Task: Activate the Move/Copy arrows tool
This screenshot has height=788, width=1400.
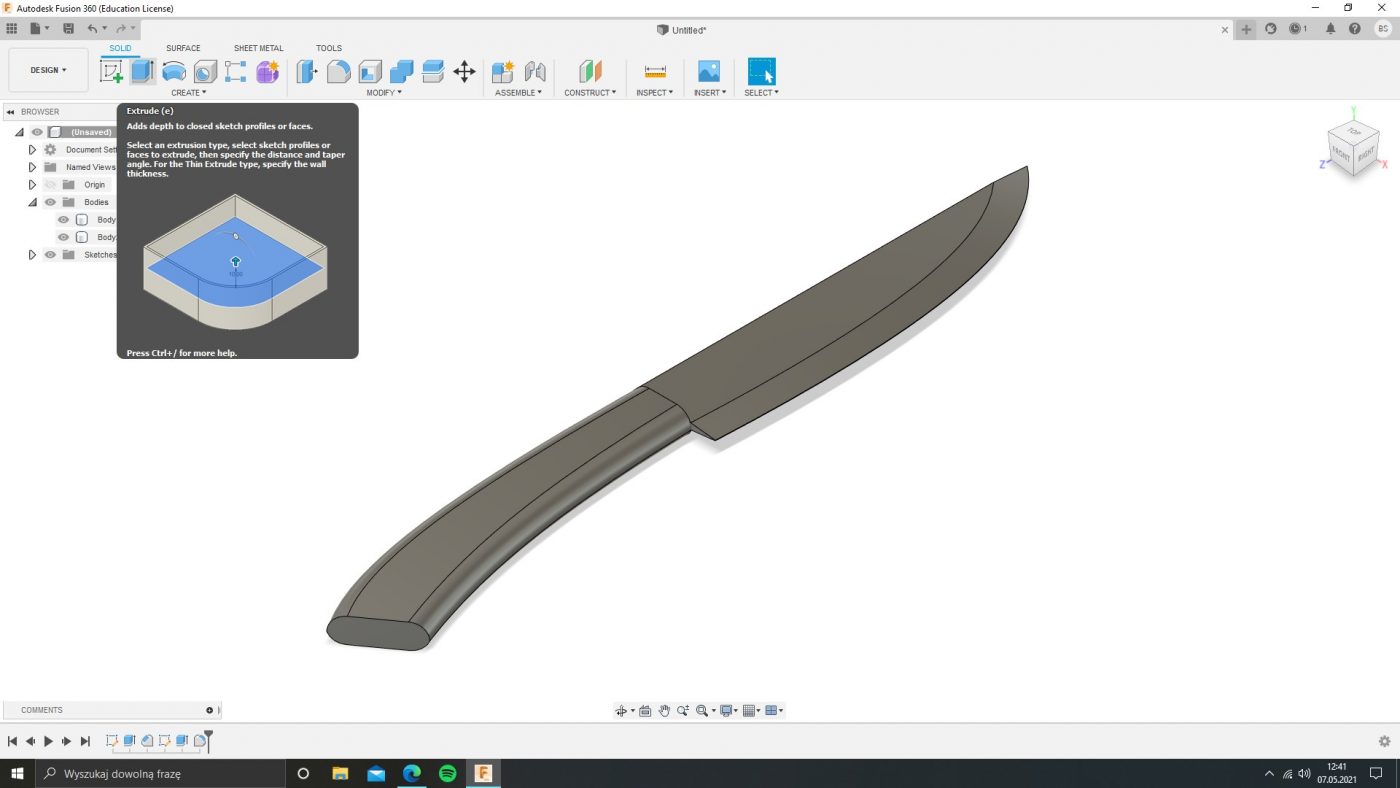Action: coord(464,71)
